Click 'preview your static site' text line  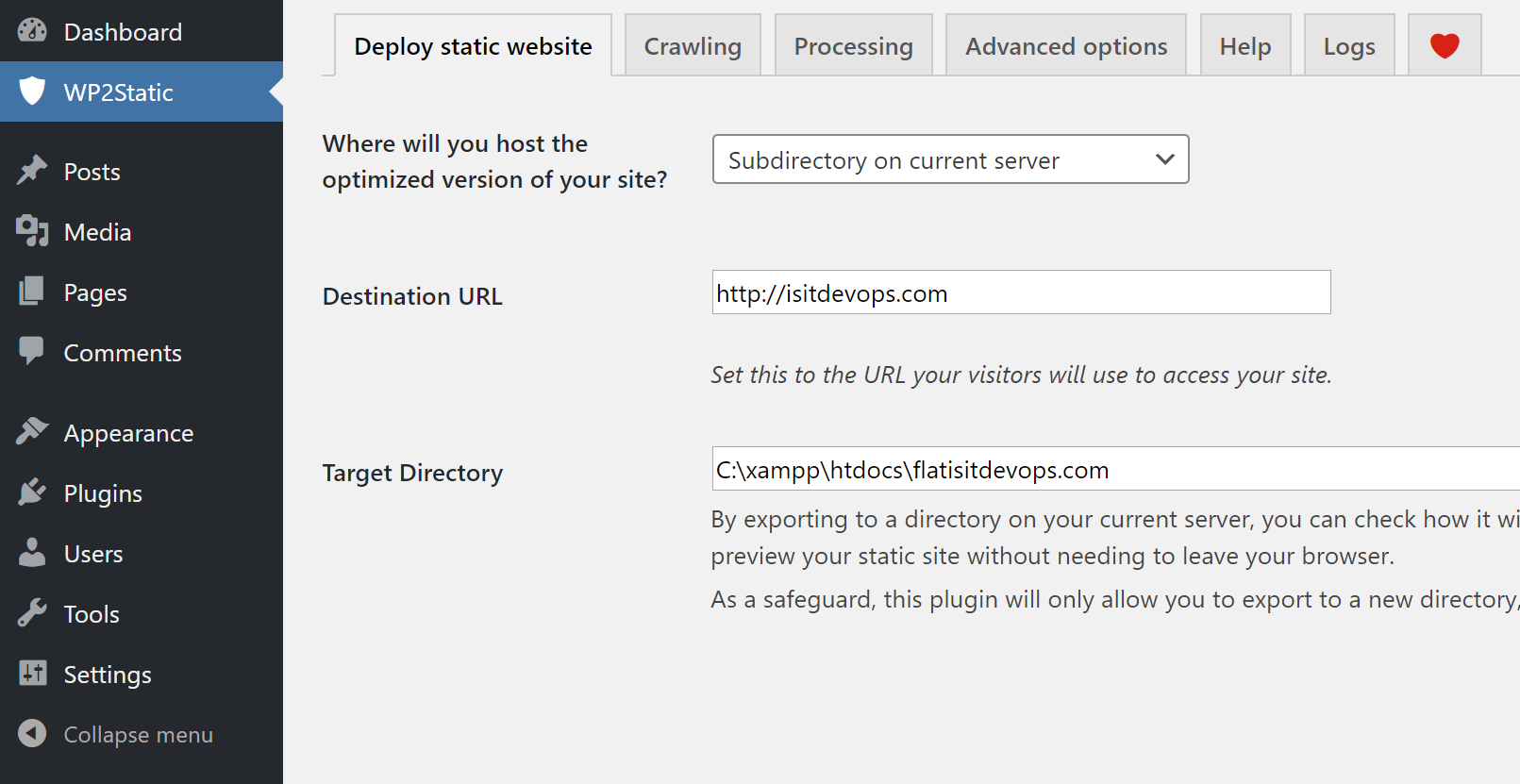[x=1052, y=556]
